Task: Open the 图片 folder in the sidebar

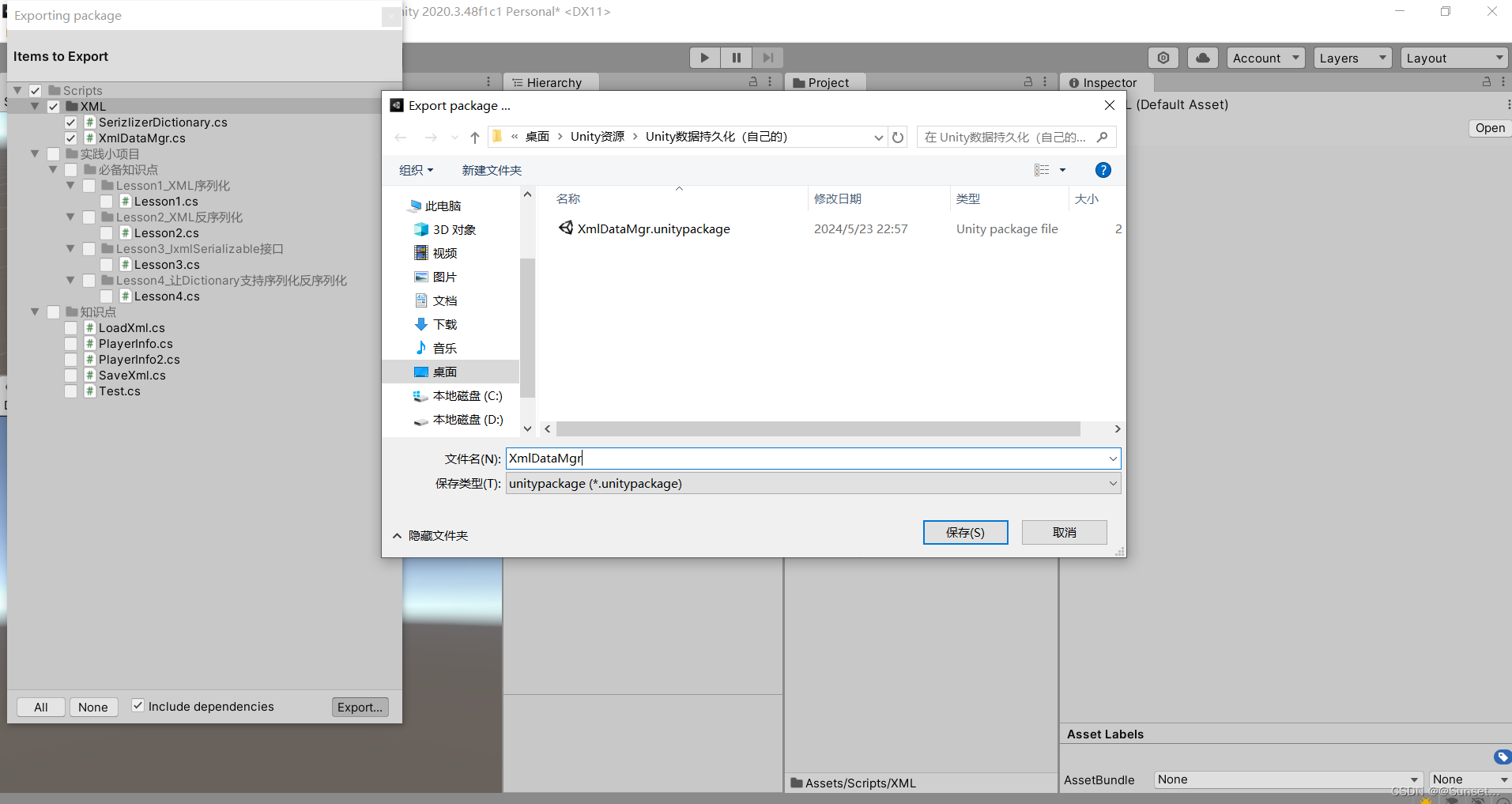Action: (436, 277)
